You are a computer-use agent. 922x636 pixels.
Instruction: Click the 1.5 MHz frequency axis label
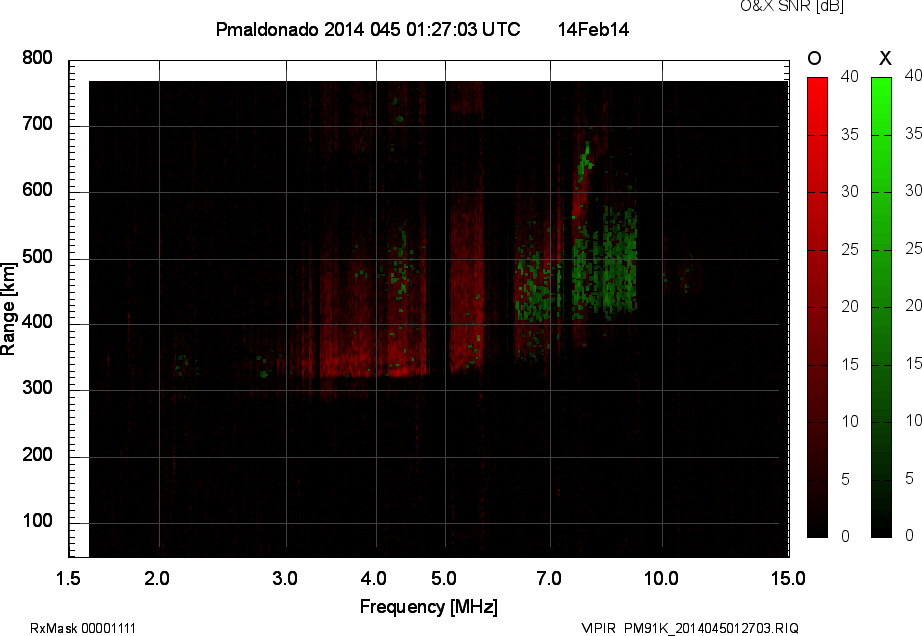click(x=68, y=579)
